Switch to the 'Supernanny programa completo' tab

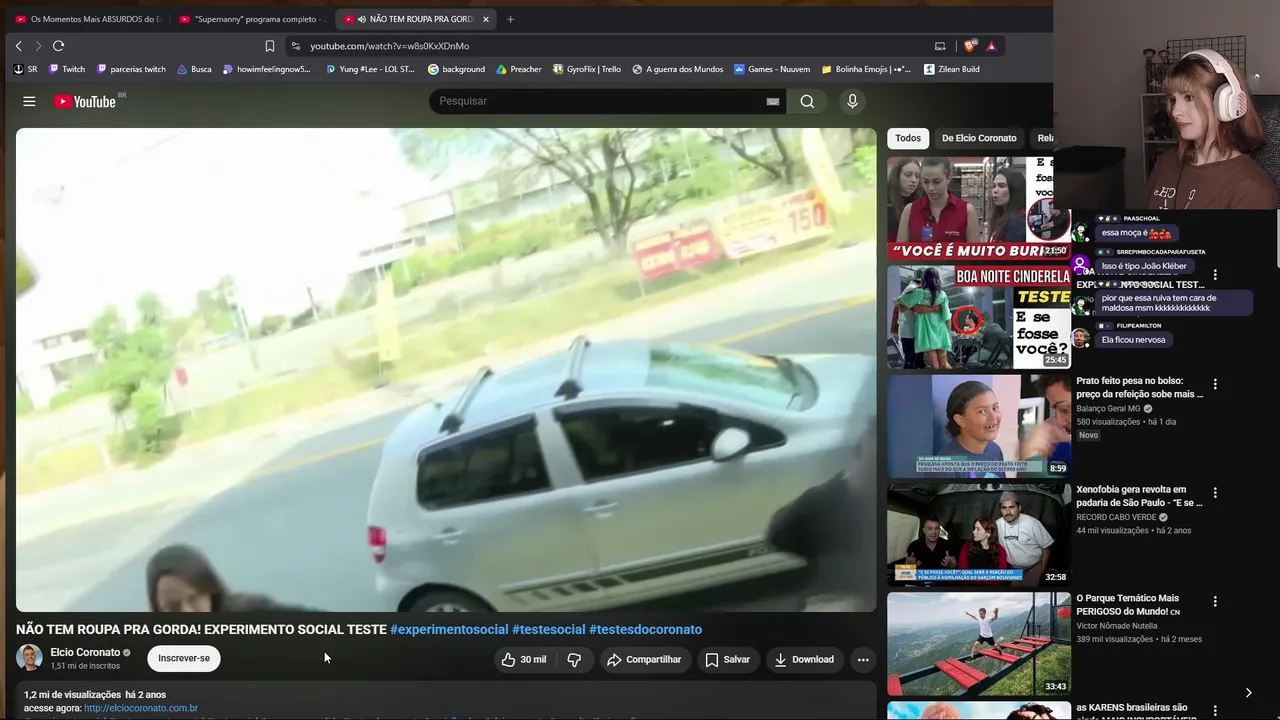pyautogui.click(x=252, y=19)
